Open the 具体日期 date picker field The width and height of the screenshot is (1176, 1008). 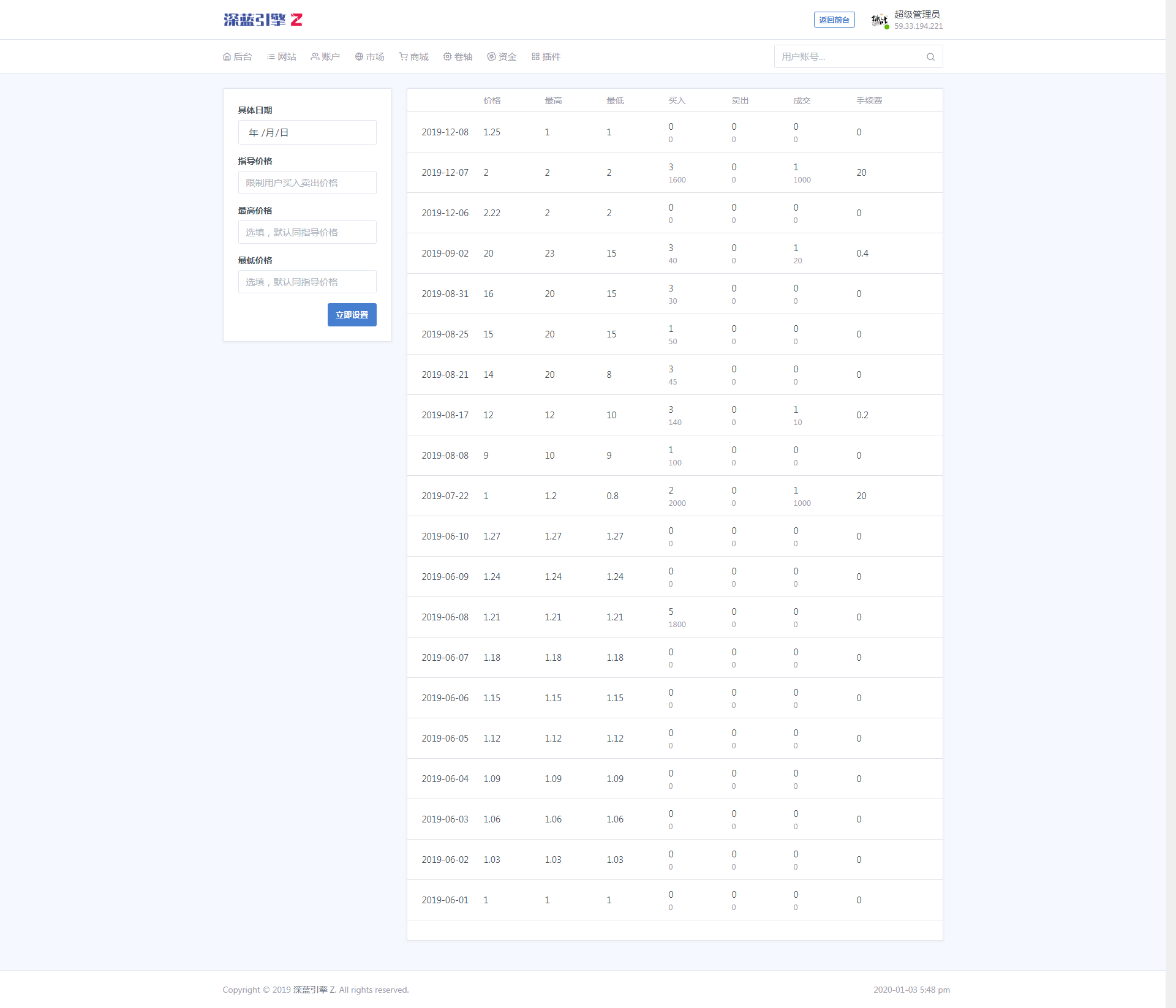tap(307, 132)
